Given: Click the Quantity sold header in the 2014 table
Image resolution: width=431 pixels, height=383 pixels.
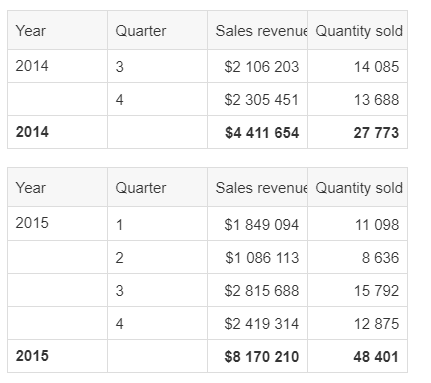Looking at the screenshot, I should tap(357, 30).
